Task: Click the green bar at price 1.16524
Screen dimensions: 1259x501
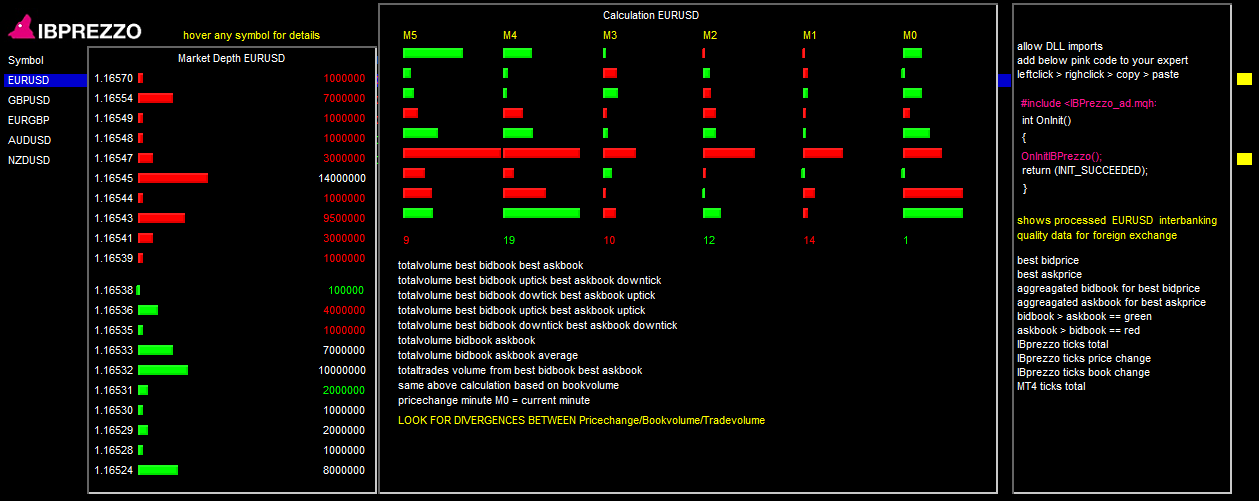Action: pos(158,470)
